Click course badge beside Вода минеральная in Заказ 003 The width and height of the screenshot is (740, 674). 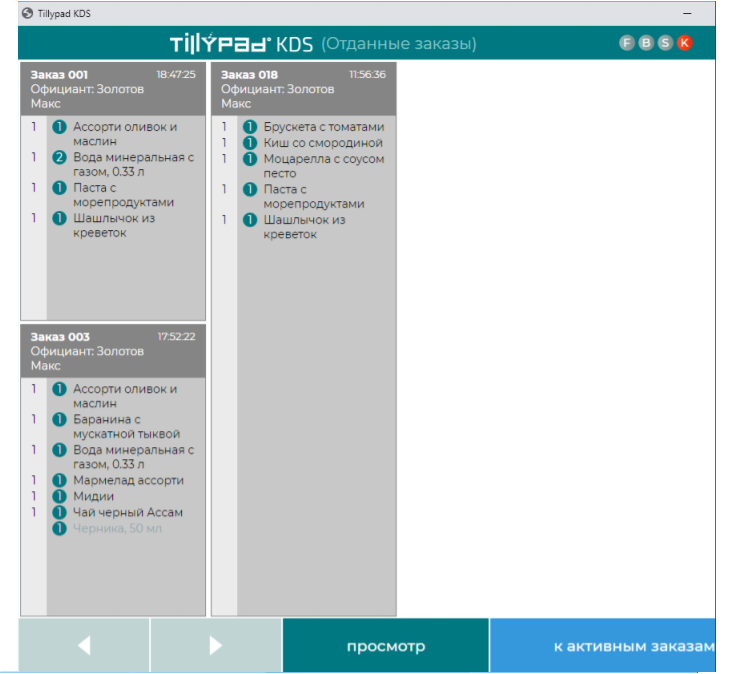59,450
